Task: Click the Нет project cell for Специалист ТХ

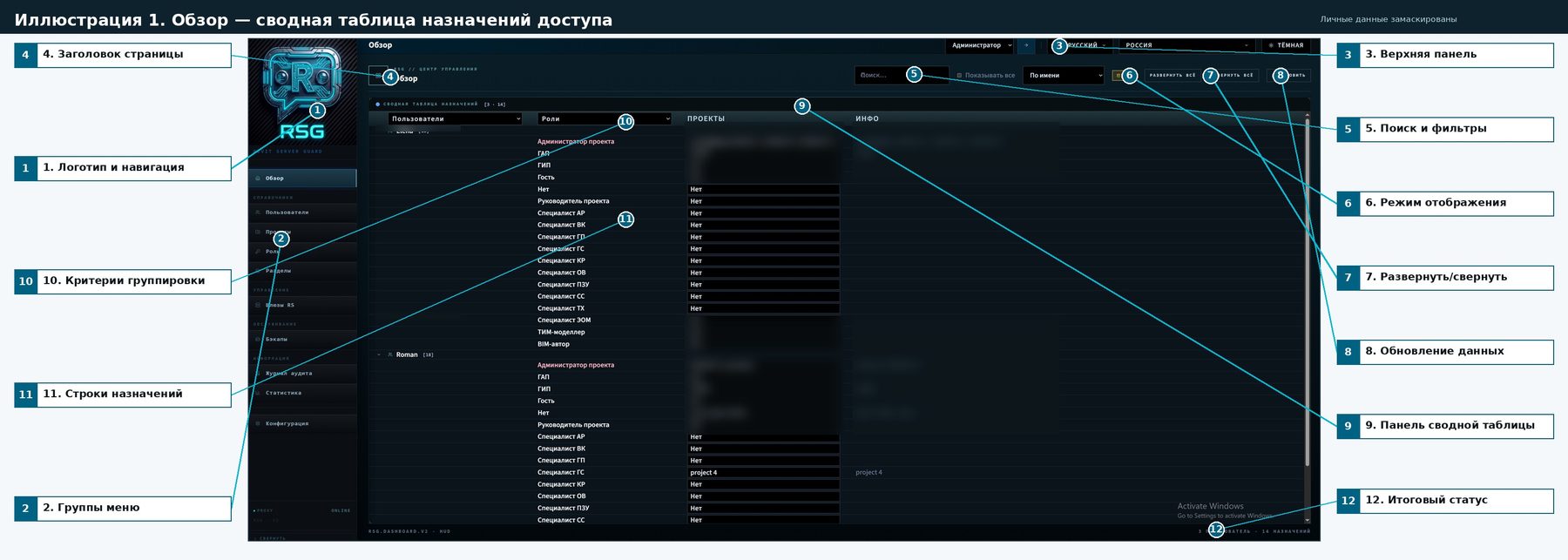Action: point(763,308)
